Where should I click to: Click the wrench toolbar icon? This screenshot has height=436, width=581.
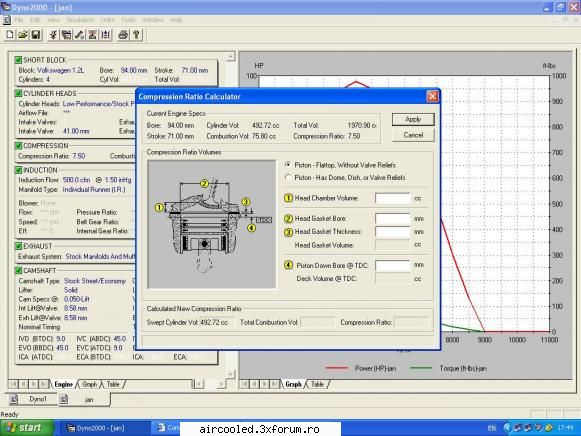click(x=79, y=35)
